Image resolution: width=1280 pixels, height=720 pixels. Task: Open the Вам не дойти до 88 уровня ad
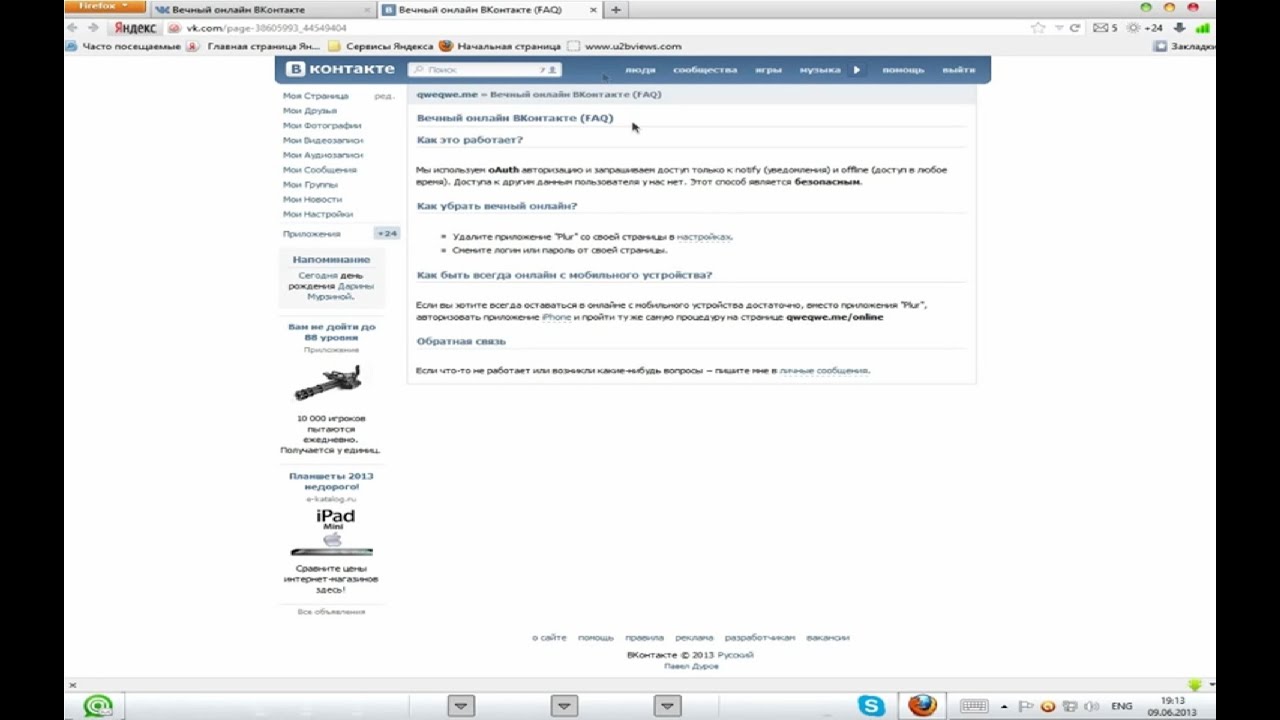332,332
